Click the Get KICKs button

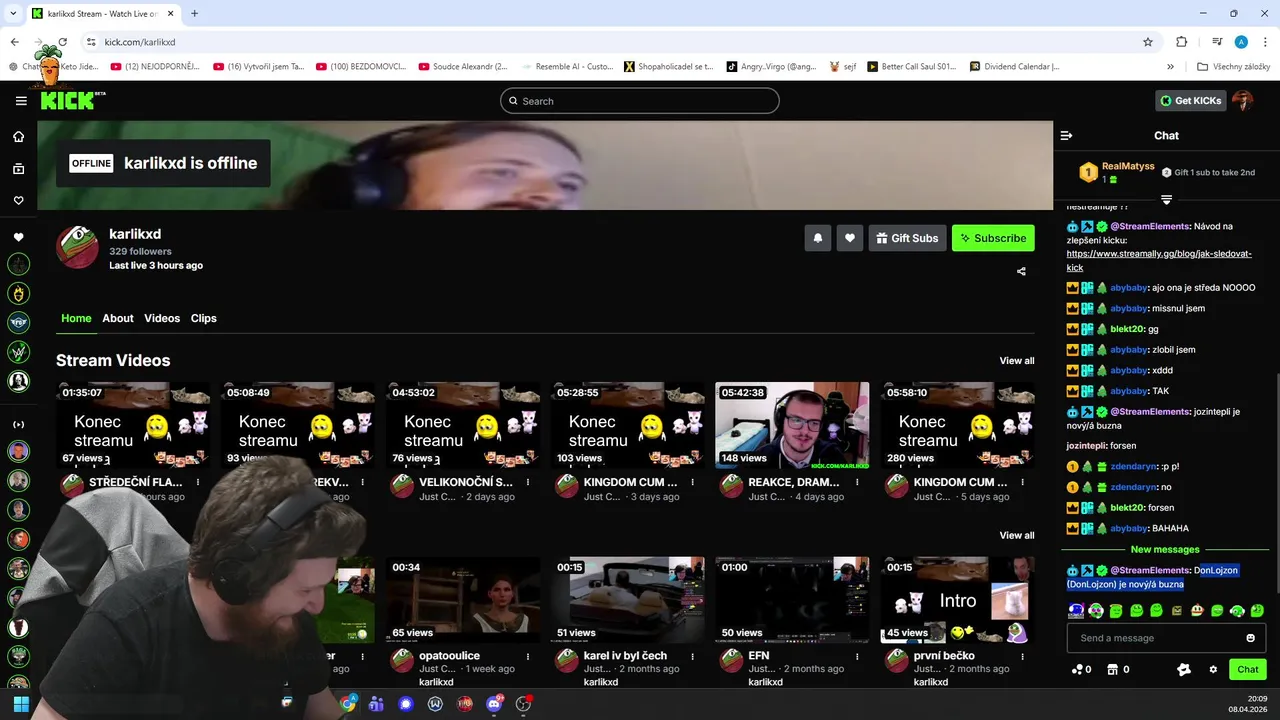(x=1190, y=101)
